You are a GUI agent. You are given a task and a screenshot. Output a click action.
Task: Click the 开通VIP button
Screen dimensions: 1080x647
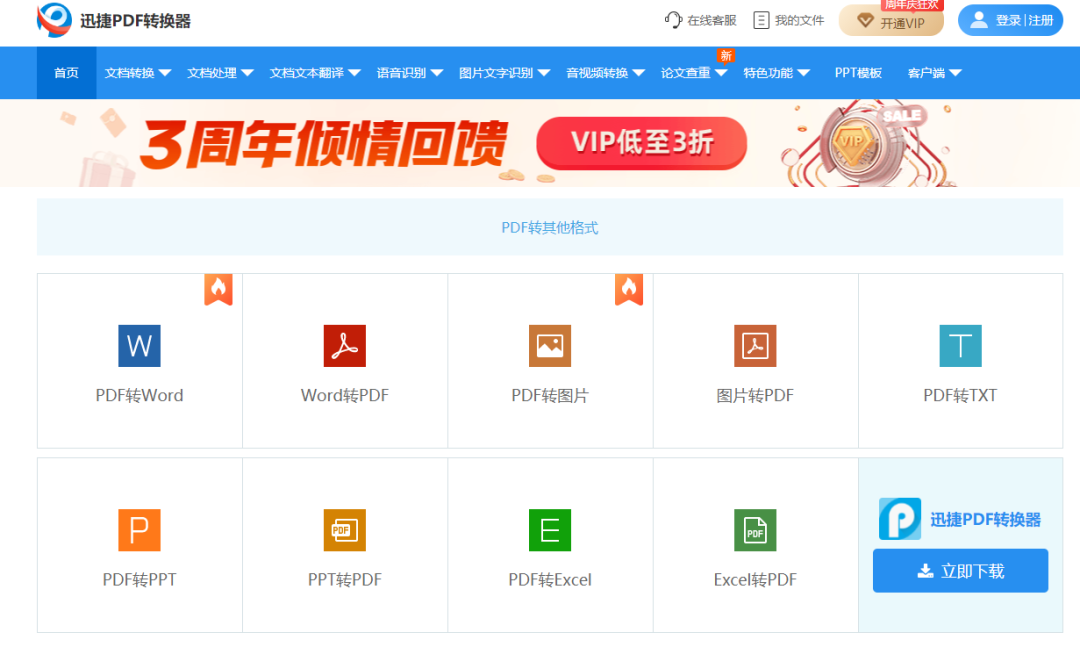[x=891, y=21]
